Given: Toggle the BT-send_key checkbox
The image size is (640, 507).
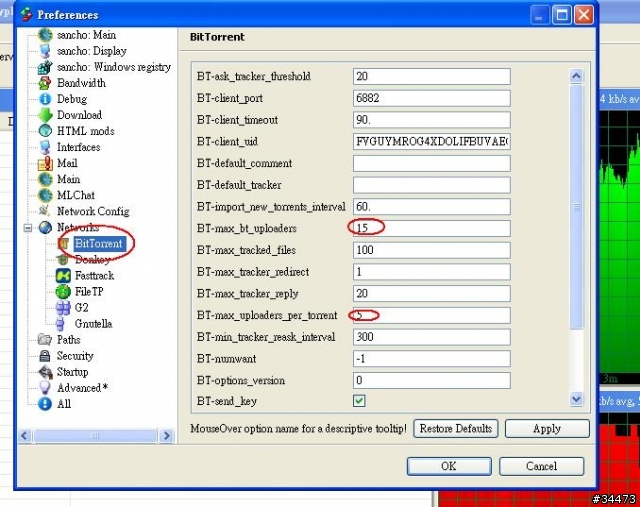Looking at the screenshot, I should point(359,401).
